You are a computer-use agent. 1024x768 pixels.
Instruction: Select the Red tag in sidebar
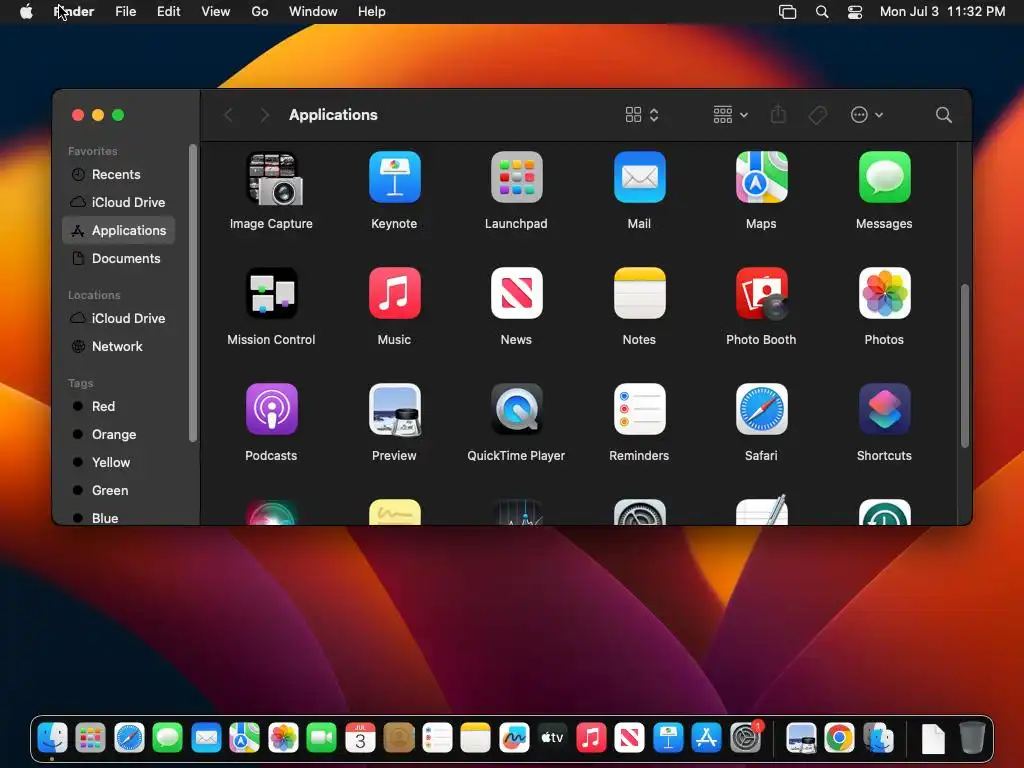[x=118, y=406]
